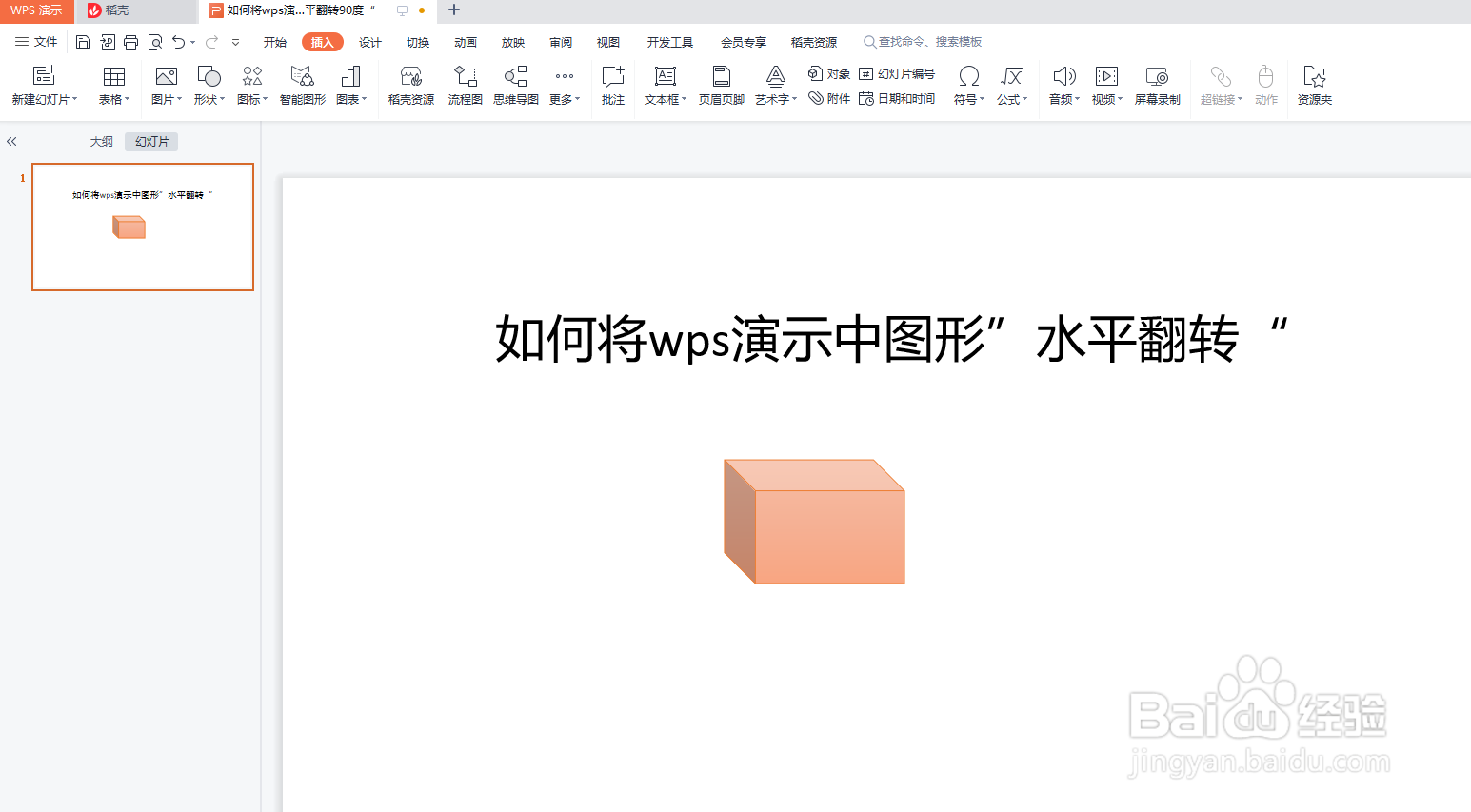Start Screen Recording (屏幕录制)
Image resolution: width=1471 pixels, height=812 pixels.
[x=1158, y=86]
